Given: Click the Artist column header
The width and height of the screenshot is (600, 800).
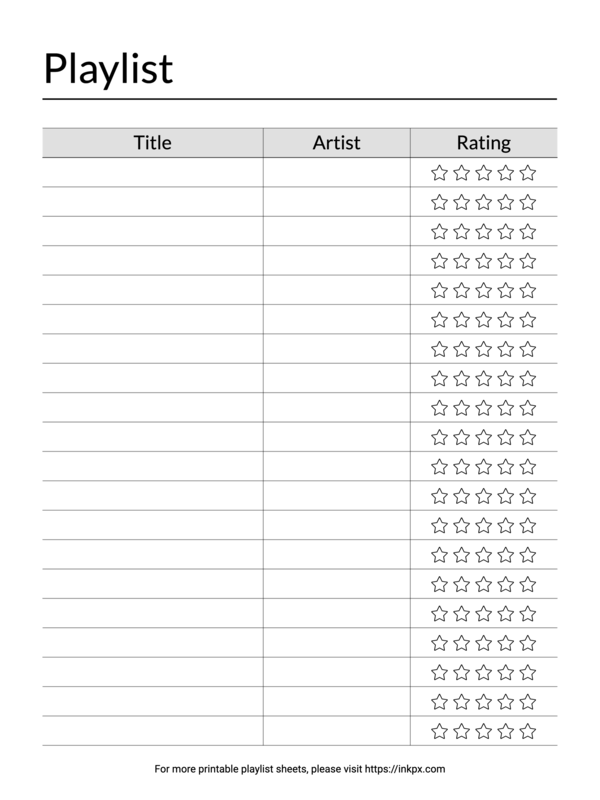Looking at the screenshot, I should coord(336,143).
